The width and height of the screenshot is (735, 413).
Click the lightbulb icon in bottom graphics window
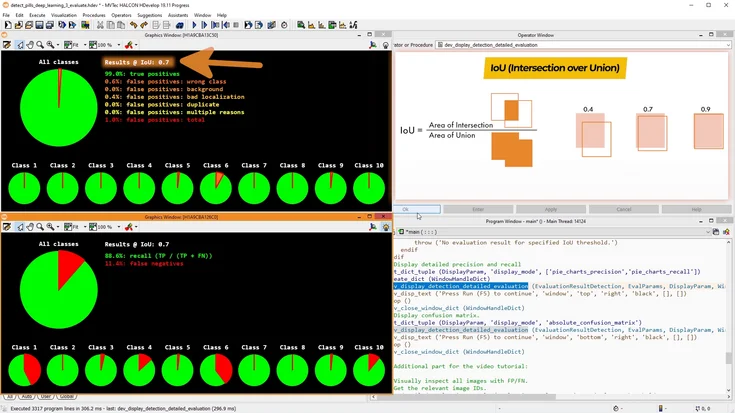tap(386, 226)
